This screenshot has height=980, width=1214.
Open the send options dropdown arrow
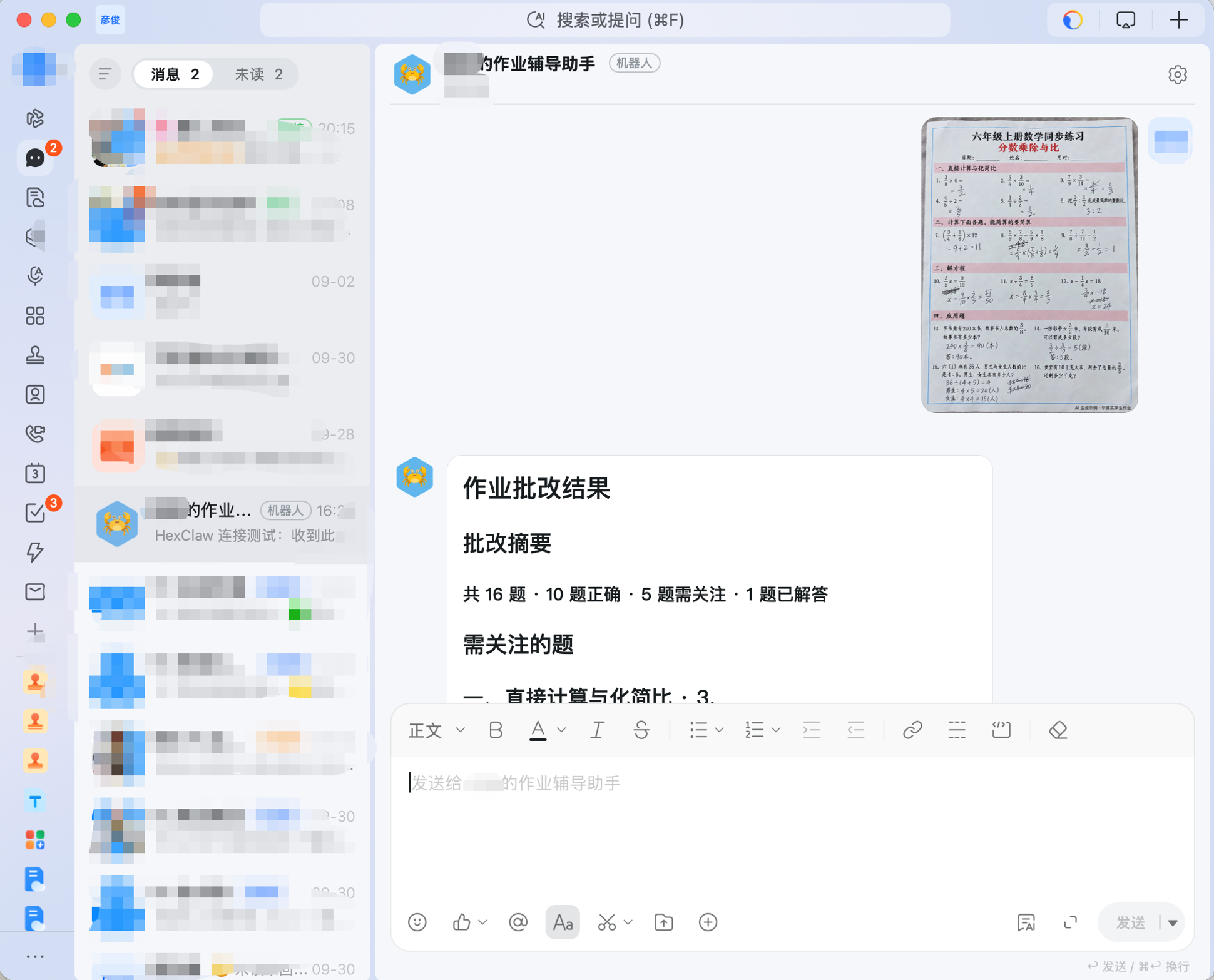pos(1173,922)
